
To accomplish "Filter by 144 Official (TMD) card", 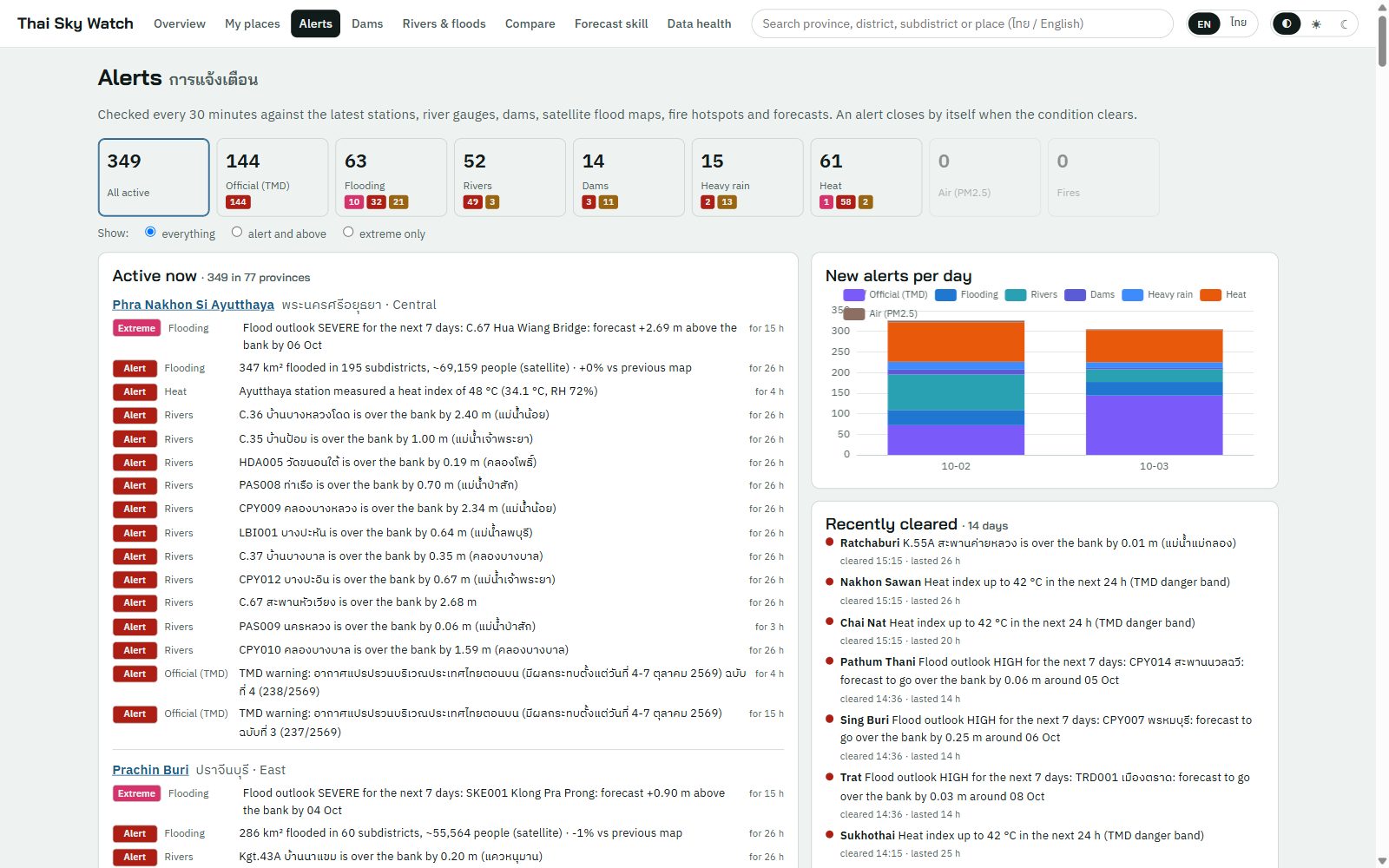I will (x=273, y=177).
